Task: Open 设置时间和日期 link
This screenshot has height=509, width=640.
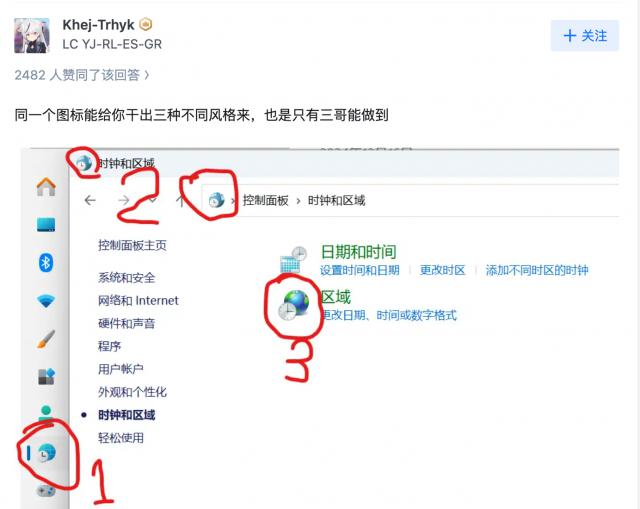Action: pos(360,270)
